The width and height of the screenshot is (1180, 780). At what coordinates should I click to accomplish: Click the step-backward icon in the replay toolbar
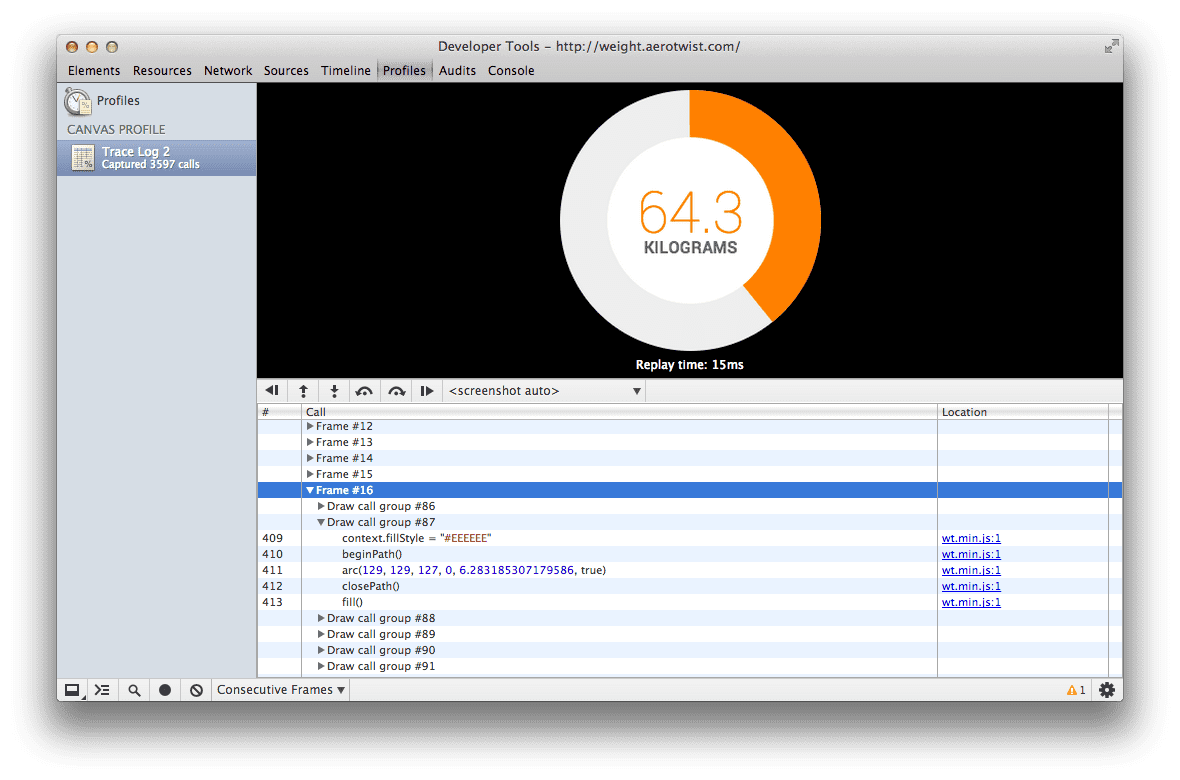[x=271, y=390]
